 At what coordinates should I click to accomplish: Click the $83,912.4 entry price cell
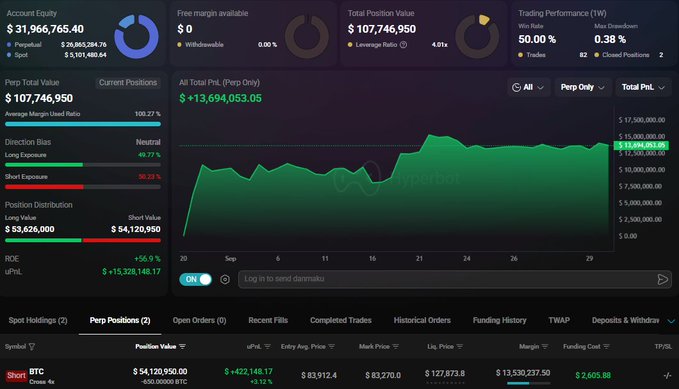pos(319,375)
